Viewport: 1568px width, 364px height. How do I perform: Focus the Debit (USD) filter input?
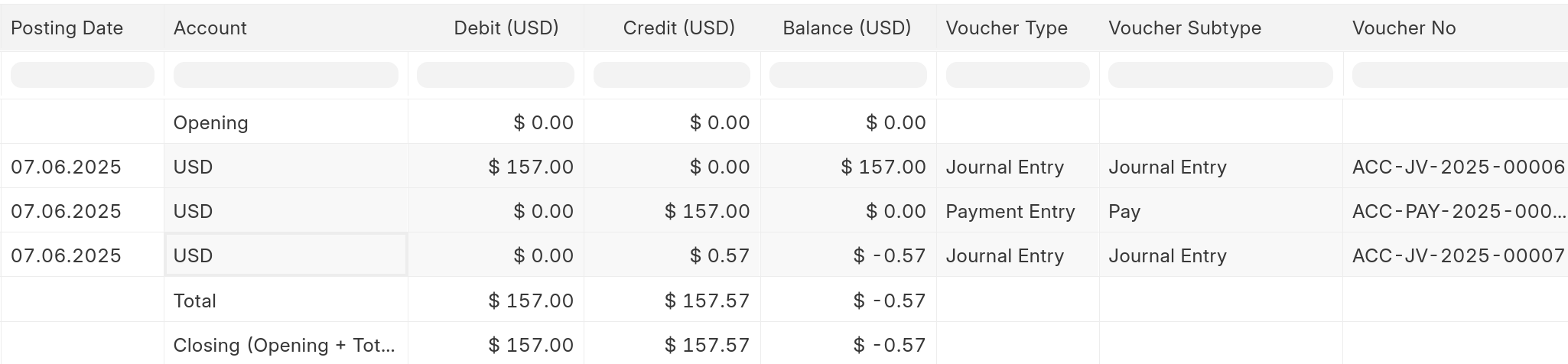point(496,75)
